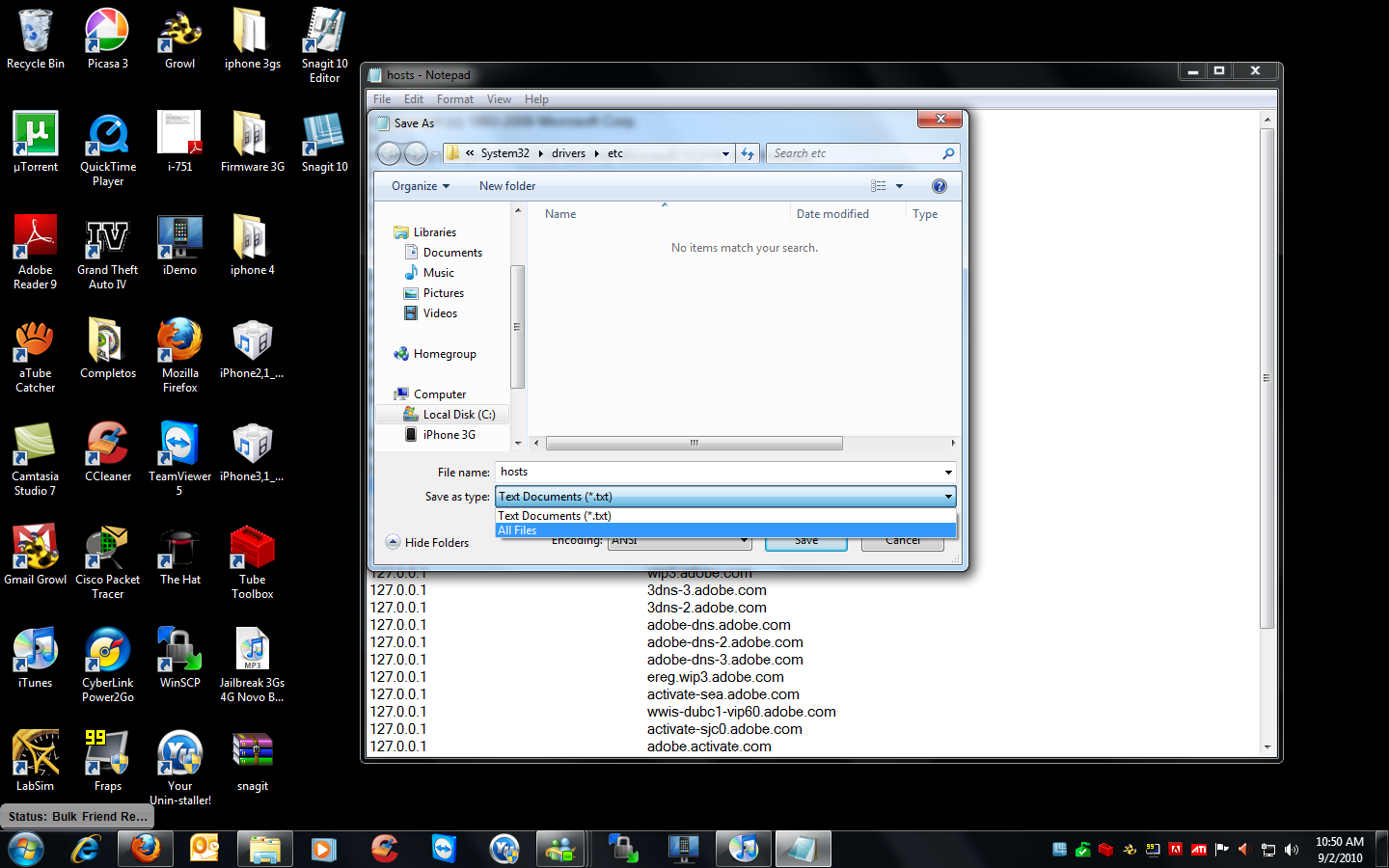
Task: Select the WinSCP desktop icon
Action: (180, 658)
